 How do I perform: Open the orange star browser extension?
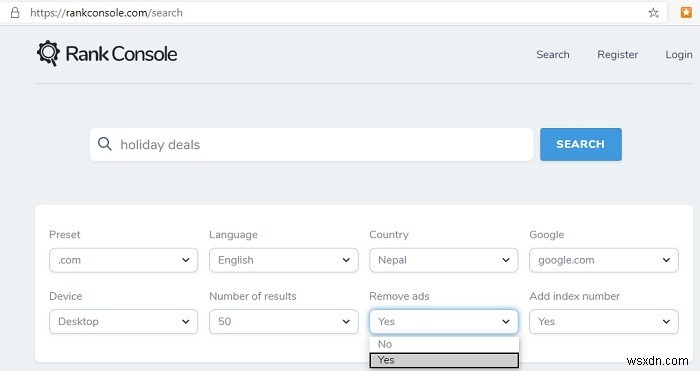tap(686, 13)
